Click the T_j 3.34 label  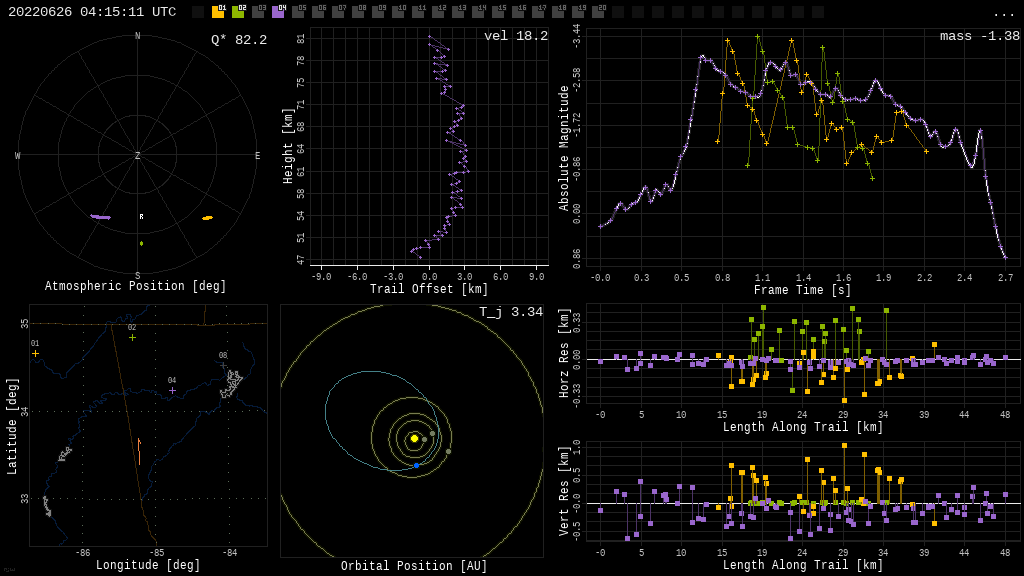point(510,312)
